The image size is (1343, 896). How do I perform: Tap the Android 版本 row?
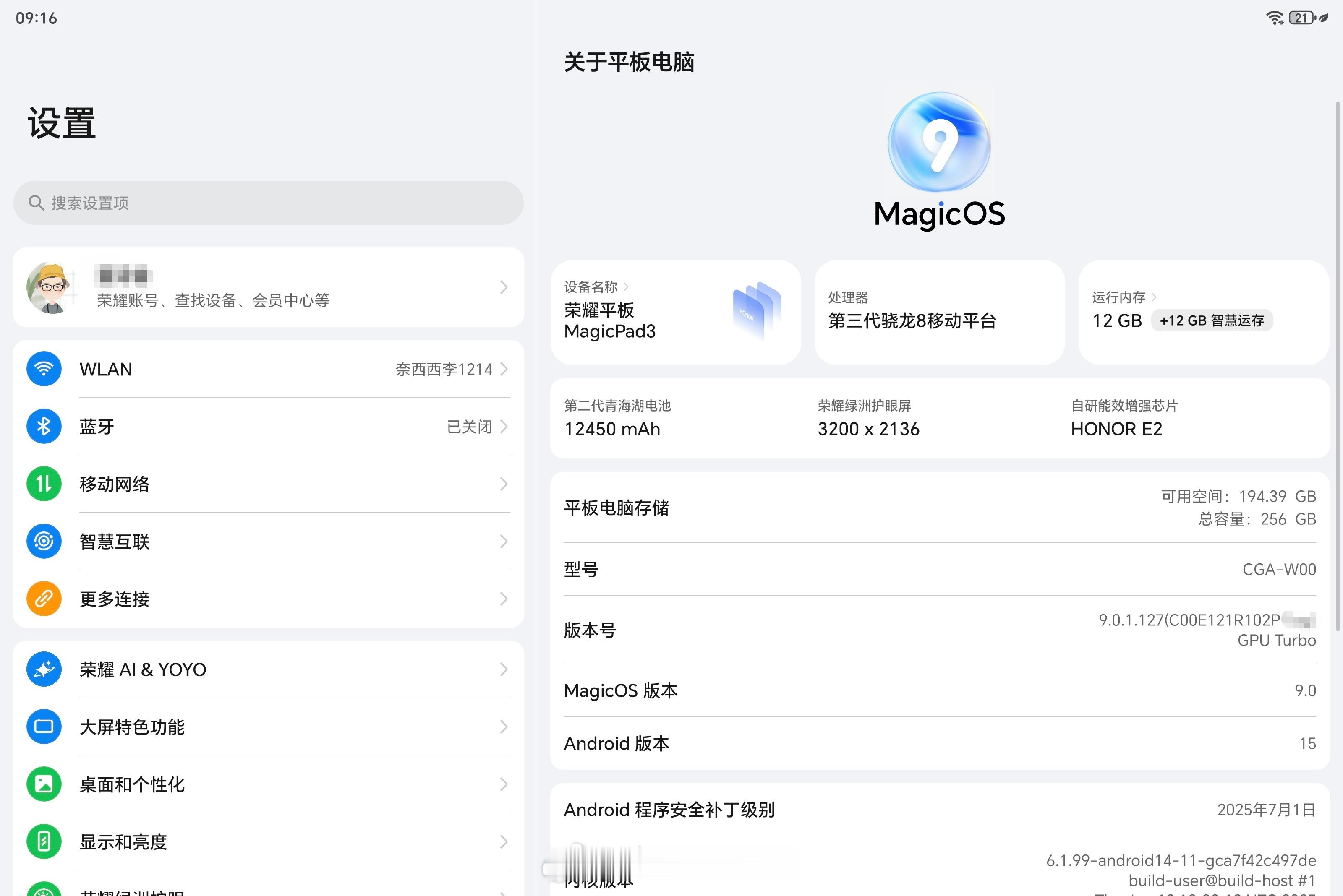tap(939, 743)
